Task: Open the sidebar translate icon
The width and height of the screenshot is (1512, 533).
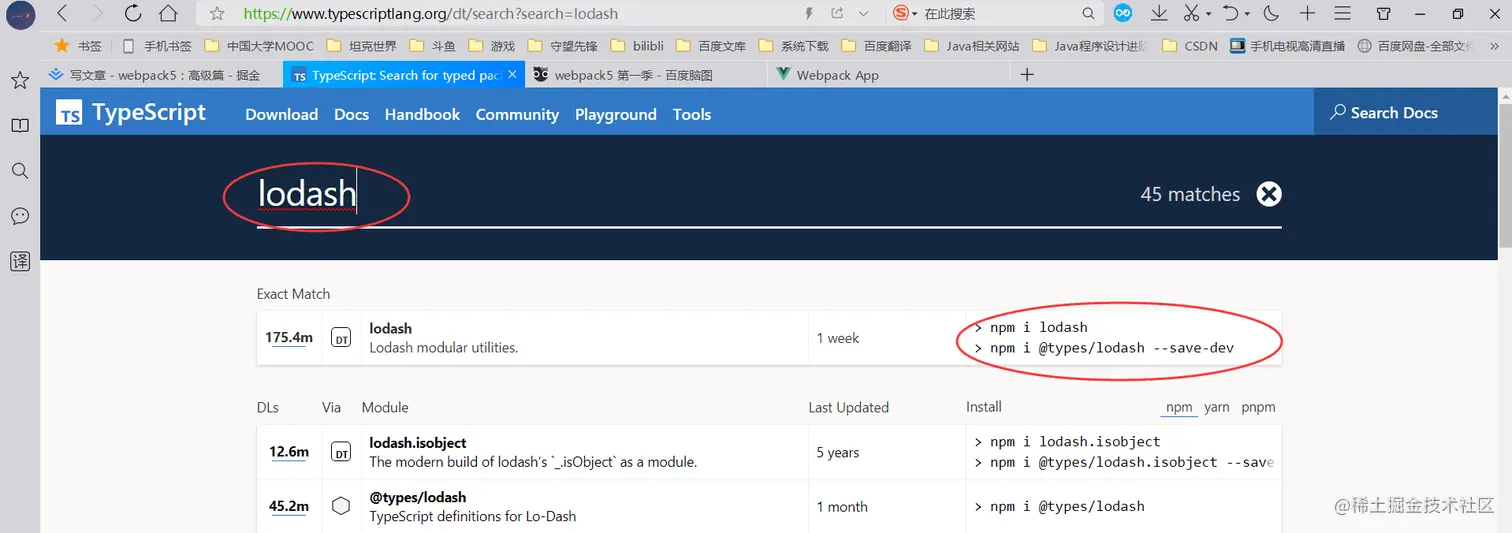Action: 20,262
